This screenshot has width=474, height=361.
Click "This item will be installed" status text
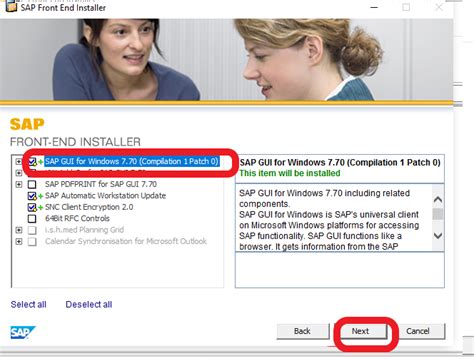point(290,173)
